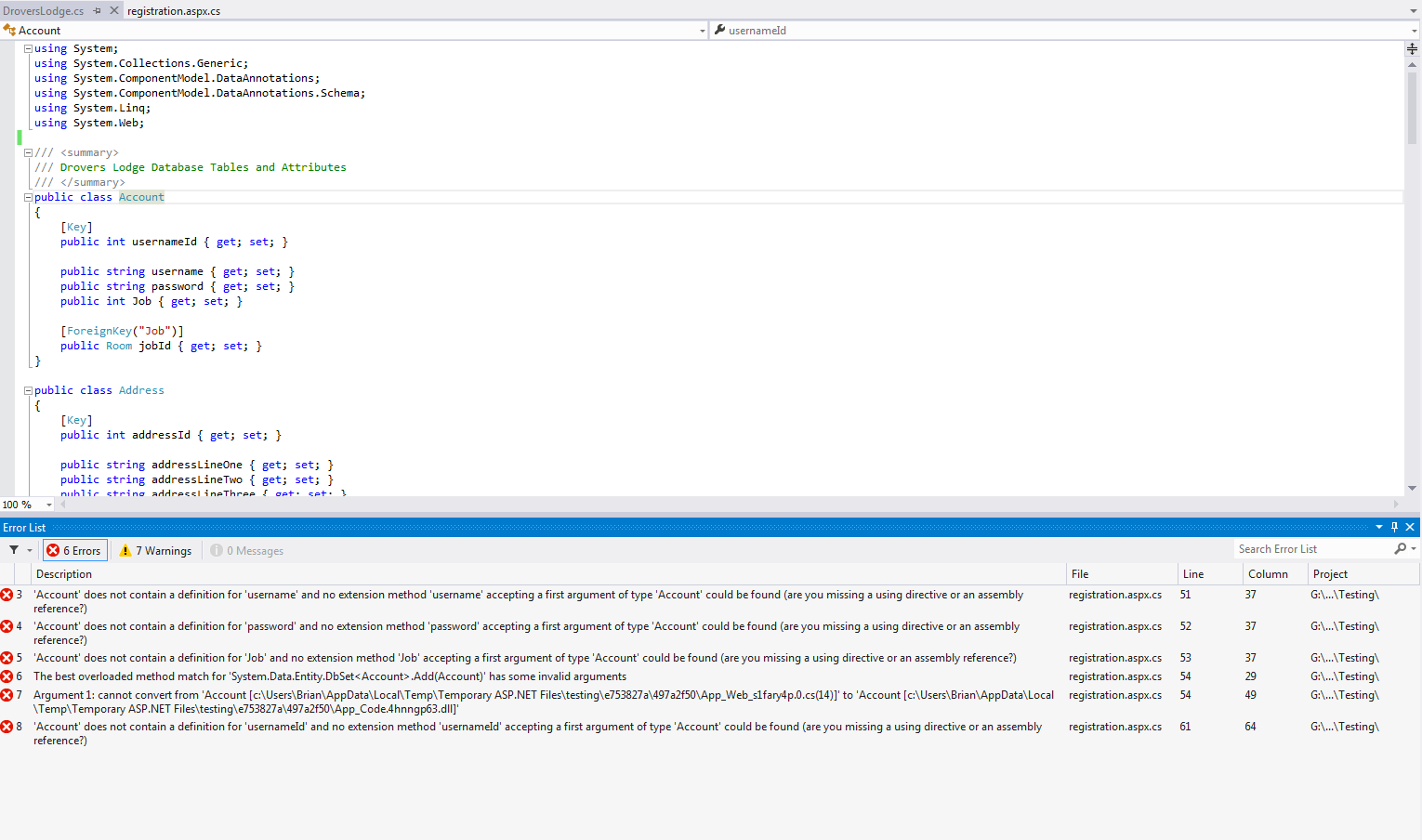Click the horizontal scrollbar left arrow
The image size is (1422, 840).
62,505
